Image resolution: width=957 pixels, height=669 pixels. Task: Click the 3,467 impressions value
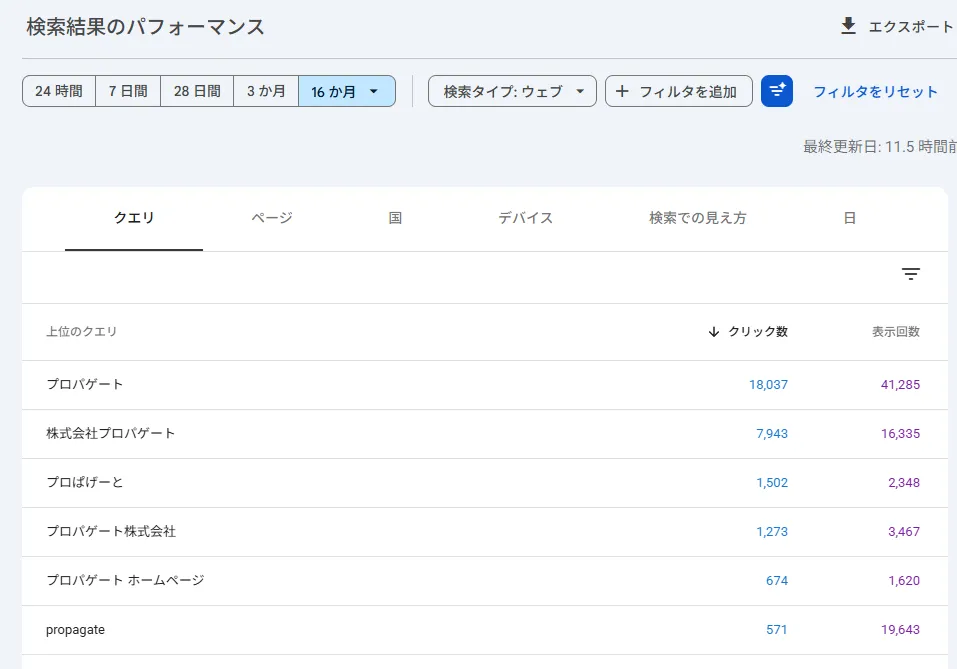click(x=904, y=532)
